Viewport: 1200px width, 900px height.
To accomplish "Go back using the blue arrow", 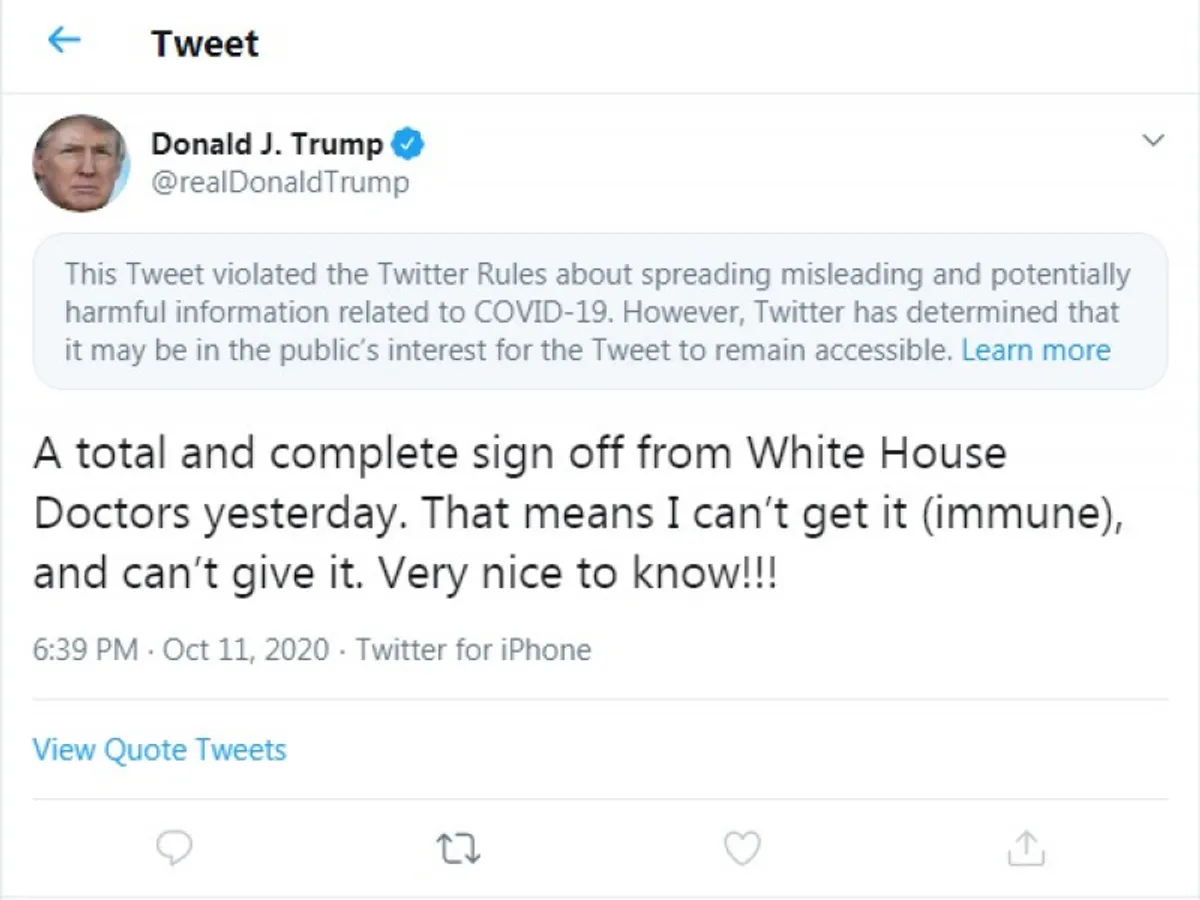I will 64,42.
